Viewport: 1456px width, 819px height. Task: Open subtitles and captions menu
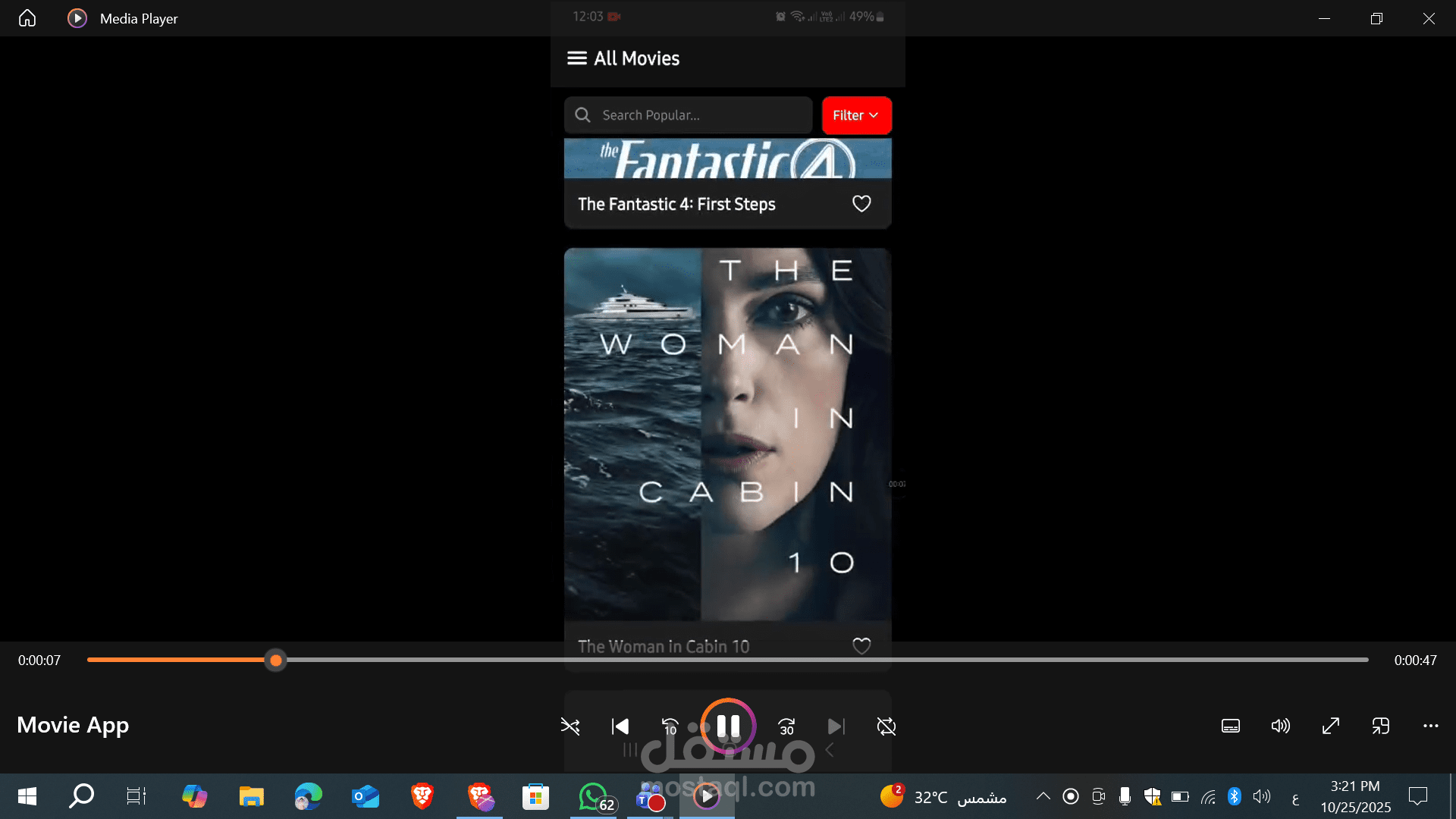(1231, 726)
